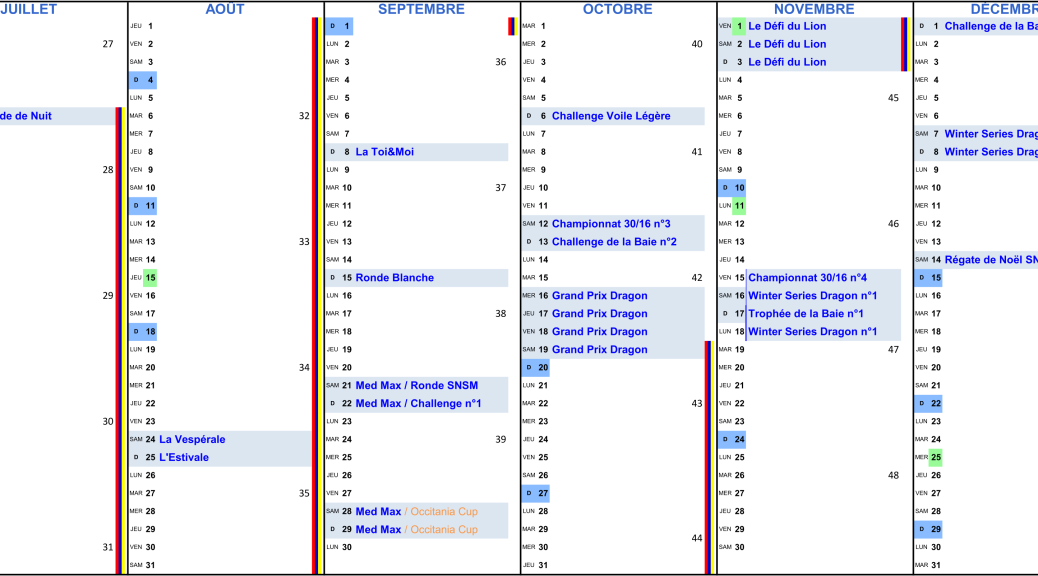The height and width of the screenshot is (576, 1038).
Task: Click blue highlighted Sunday December 15
Action: point(928,278)
